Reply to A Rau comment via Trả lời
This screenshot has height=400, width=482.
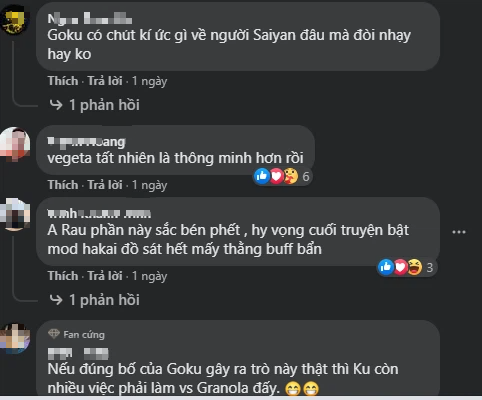105,276
